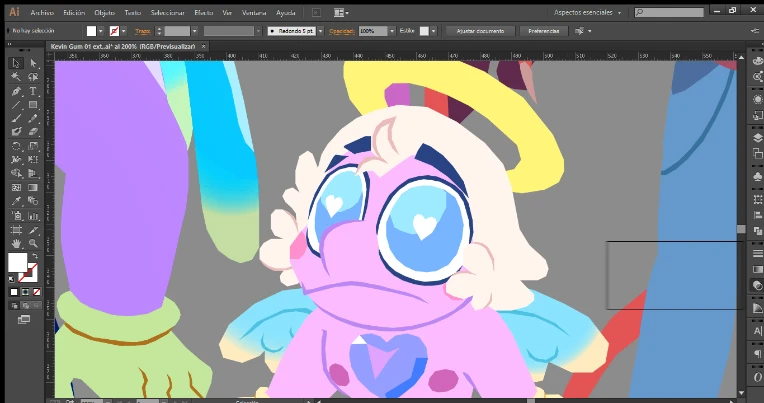Select the Shape Builder tool
Viewport: 764px width, 403px height.
16,173
